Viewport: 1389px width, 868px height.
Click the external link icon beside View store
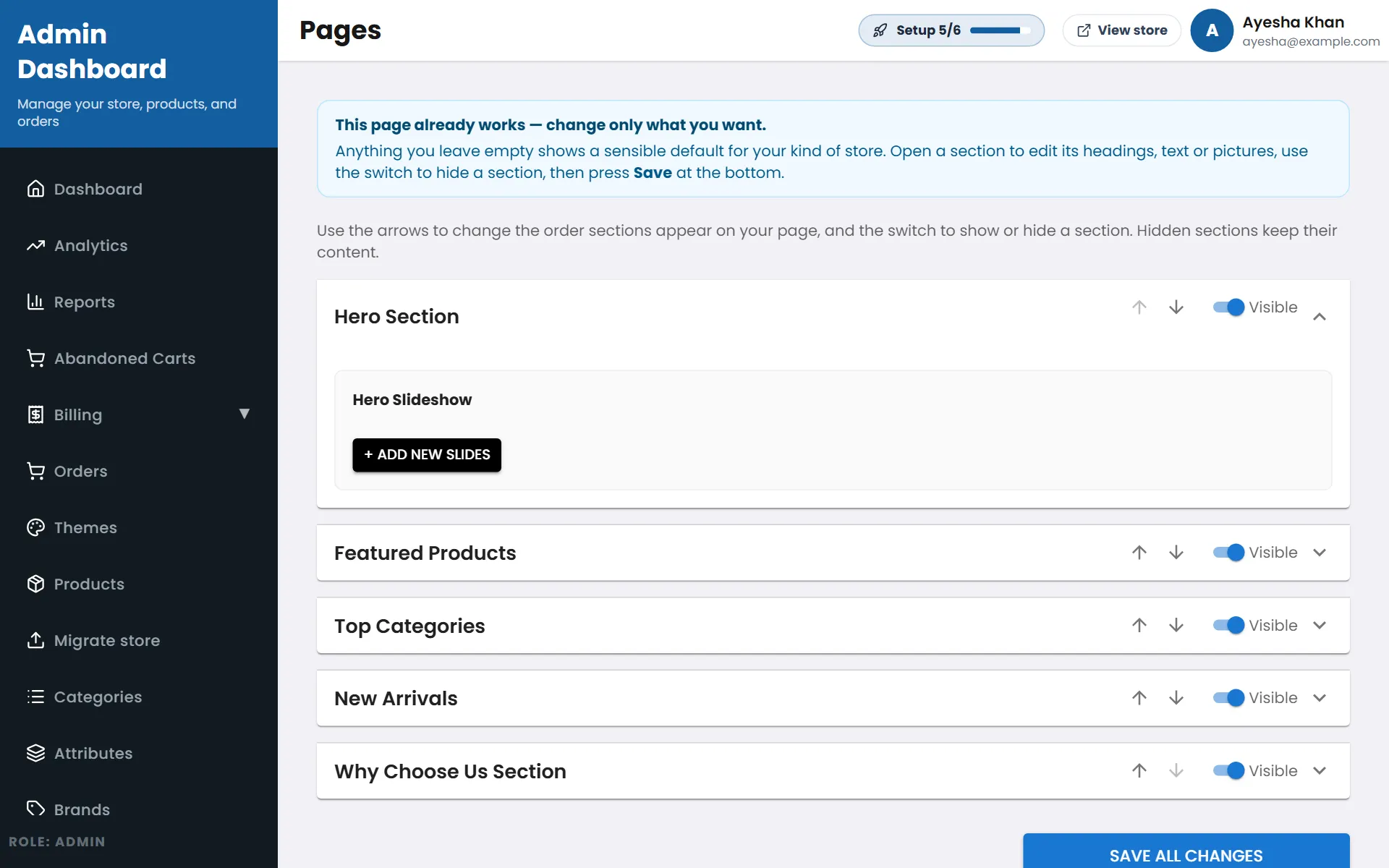1084,30
